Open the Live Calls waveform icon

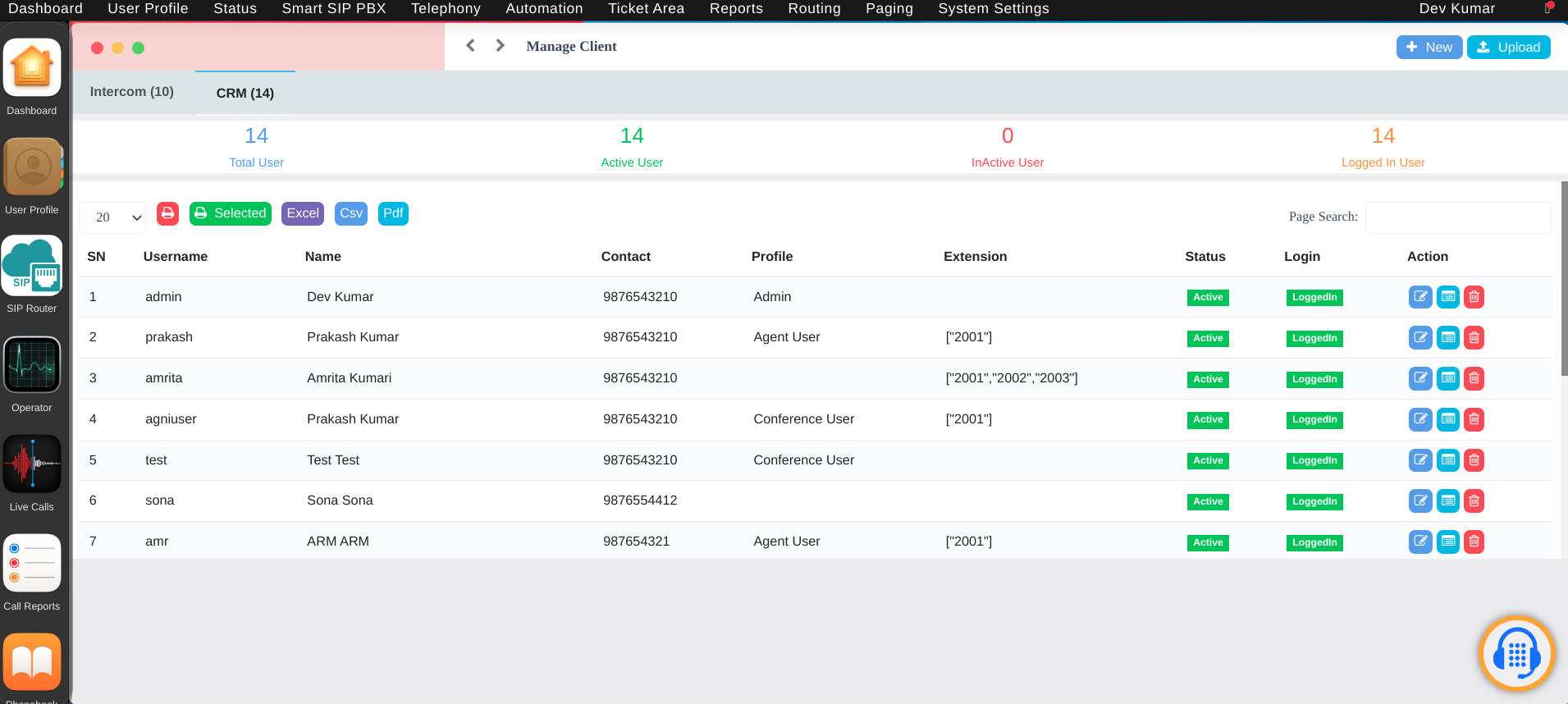tap(32, 464)
